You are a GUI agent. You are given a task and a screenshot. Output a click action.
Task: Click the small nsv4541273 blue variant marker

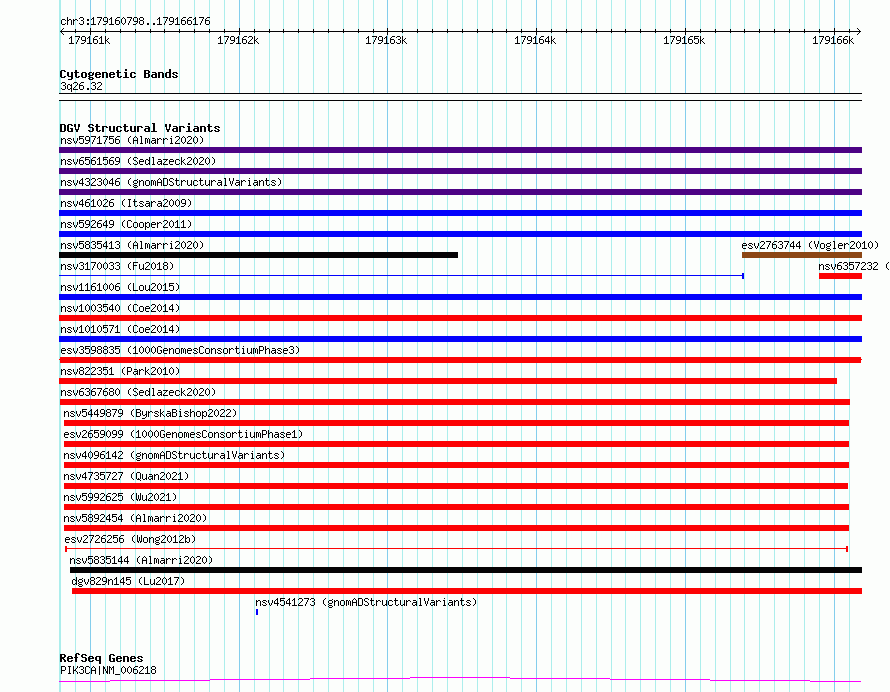pyautogui.click(x=257, y=611)
